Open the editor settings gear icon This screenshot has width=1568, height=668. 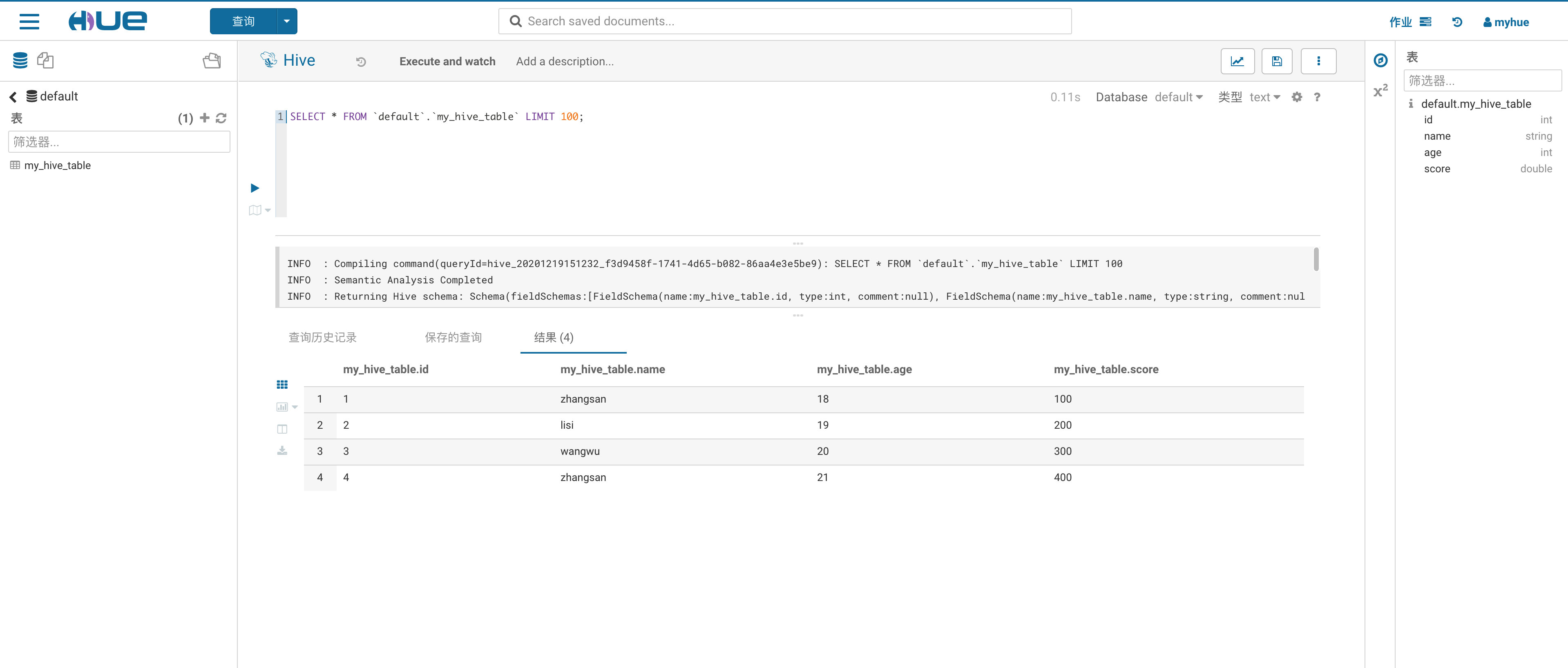[1297, 97]
